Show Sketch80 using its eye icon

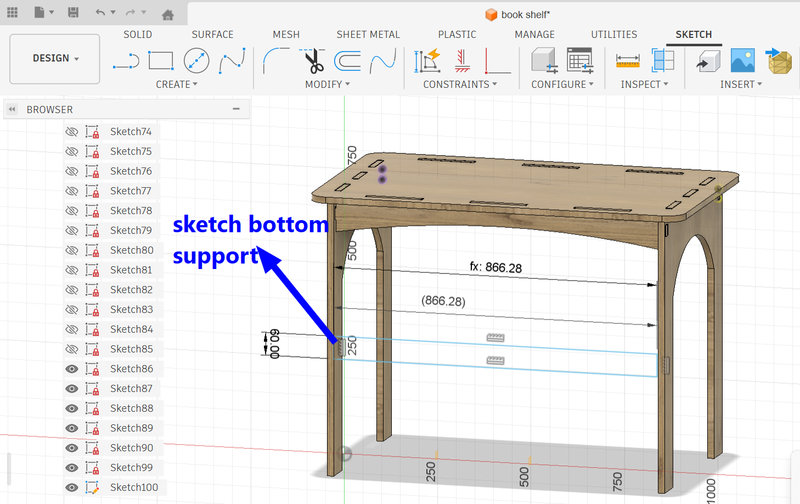point(72,250)
